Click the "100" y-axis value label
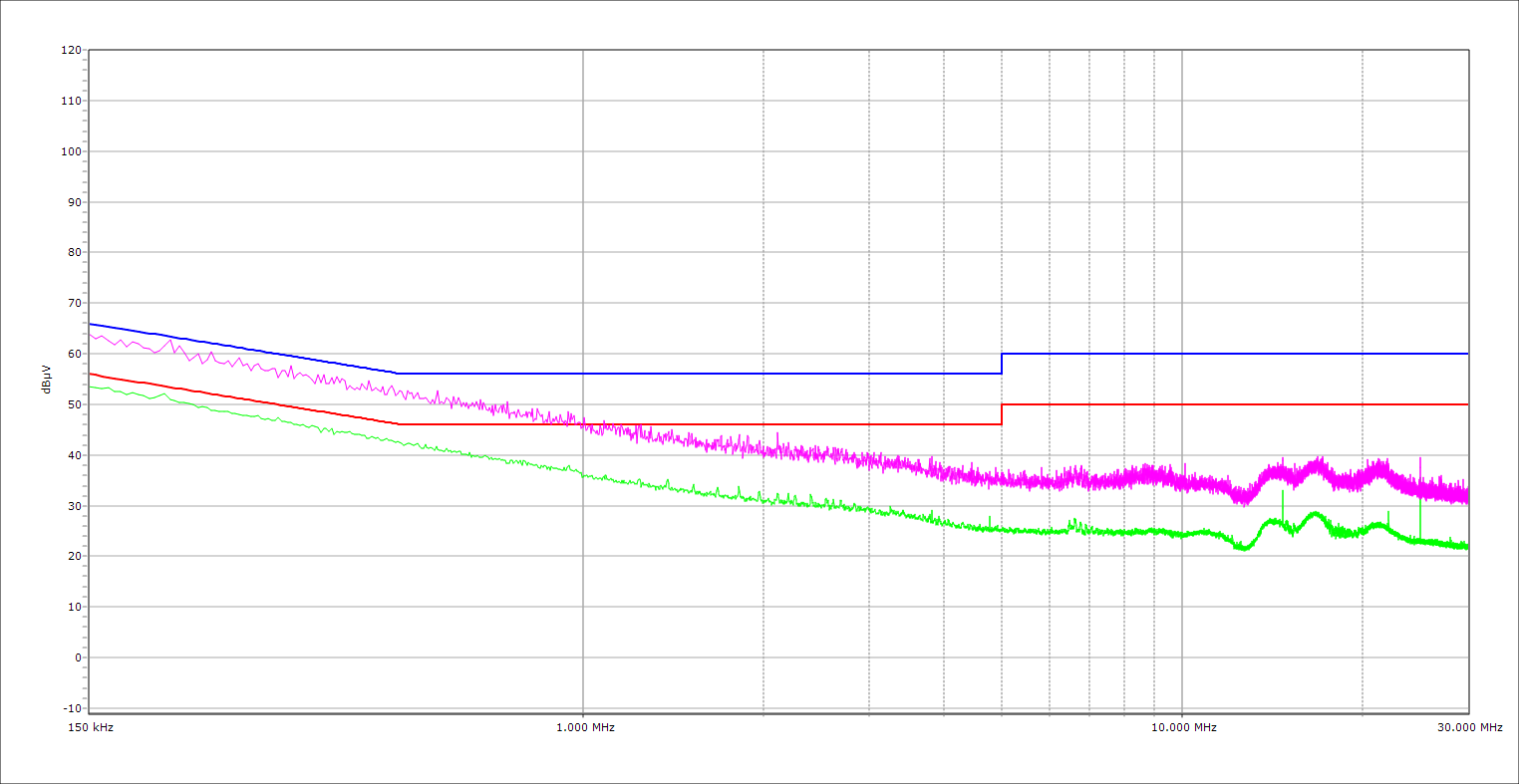Viewport: 1519px width, 784px height. 71,151
